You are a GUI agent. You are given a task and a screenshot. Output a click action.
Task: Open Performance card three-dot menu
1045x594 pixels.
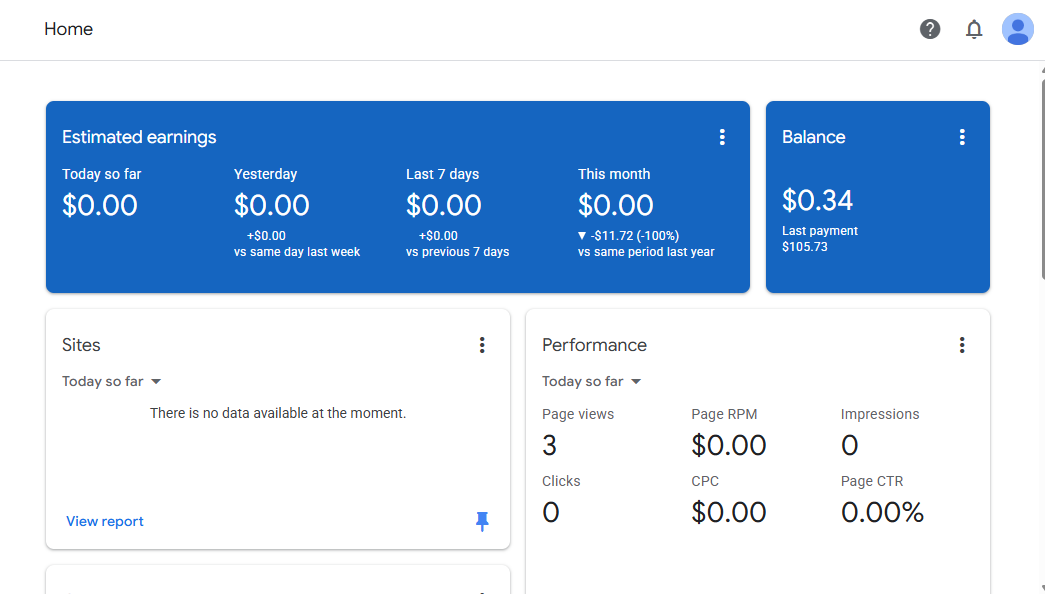click(x=962, y=345)
